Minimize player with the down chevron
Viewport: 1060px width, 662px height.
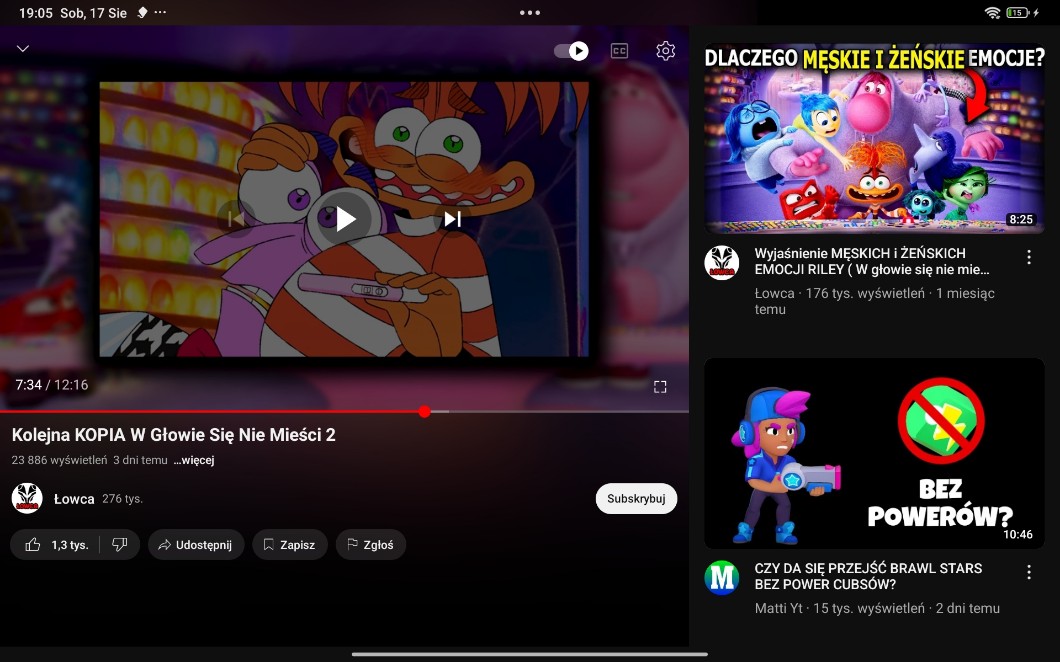click(x=23, y=49)
